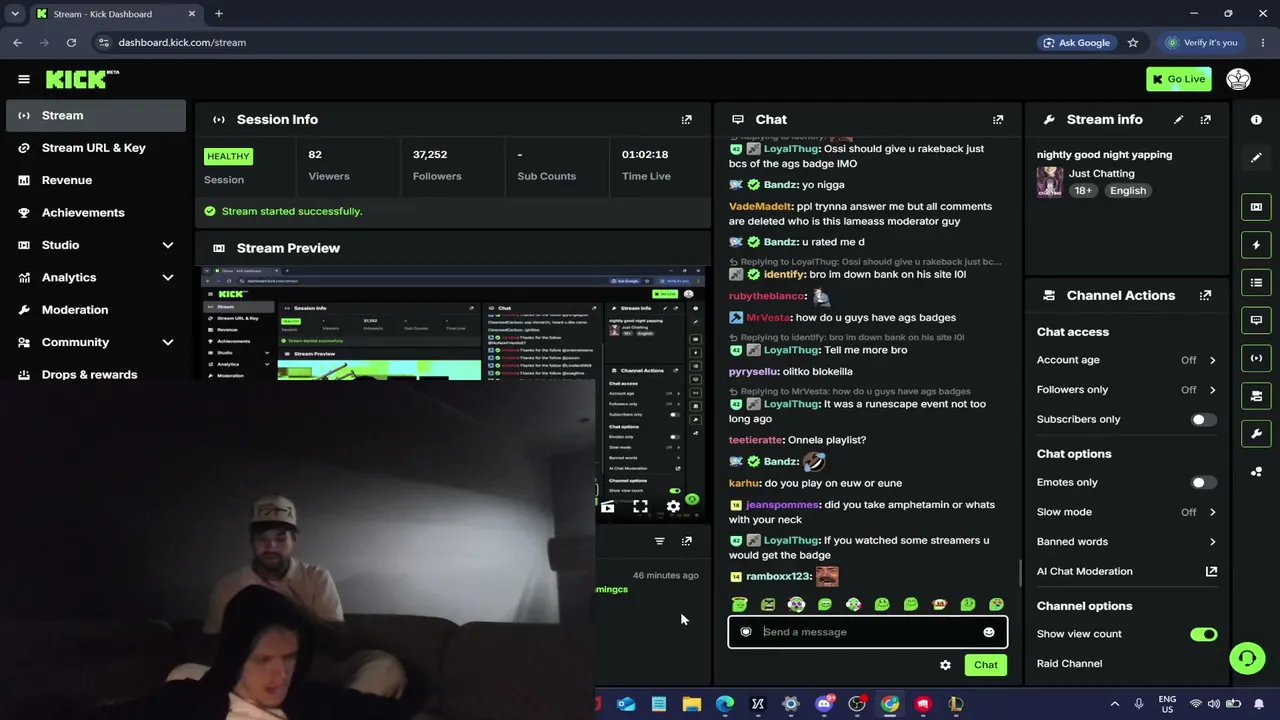
Task: Click the chat panel scrollbar
Action: (x=1020, y=574)
